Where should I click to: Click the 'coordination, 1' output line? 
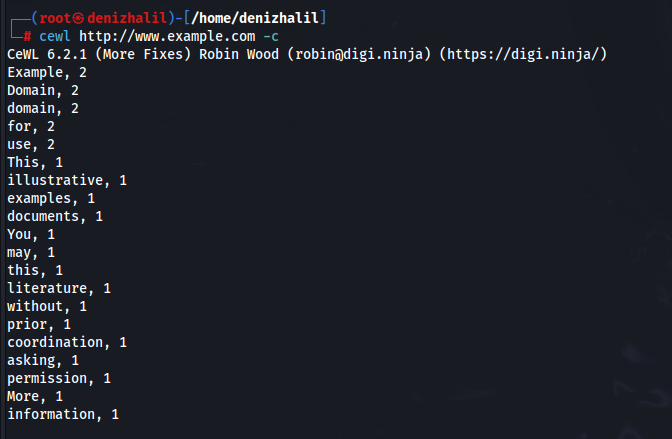click(x=67, y=343)
